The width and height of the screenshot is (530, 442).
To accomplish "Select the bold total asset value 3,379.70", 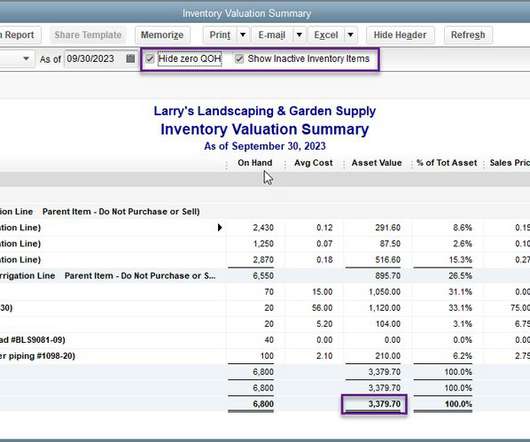I will 384,404.
